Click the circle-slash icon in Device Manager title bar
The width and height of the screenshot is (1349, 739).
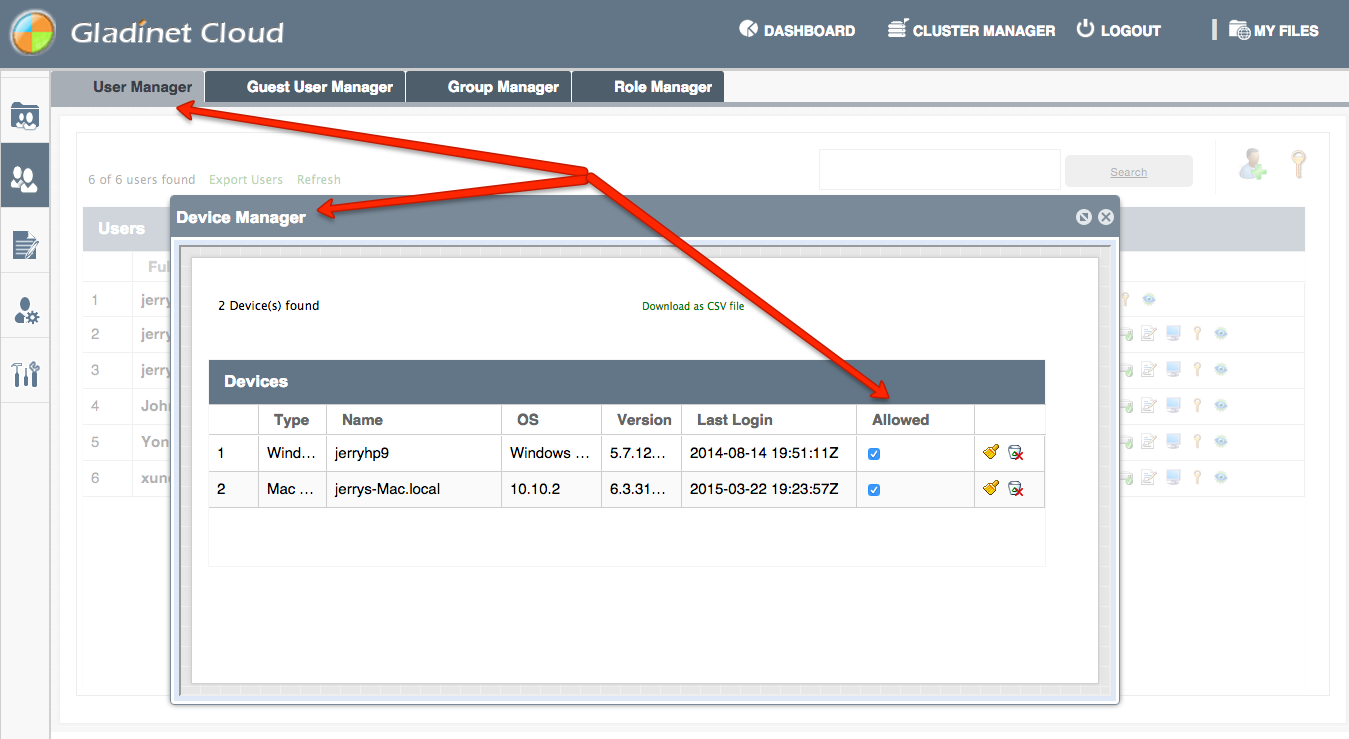pyautogui.click(x=1083, y=217)
